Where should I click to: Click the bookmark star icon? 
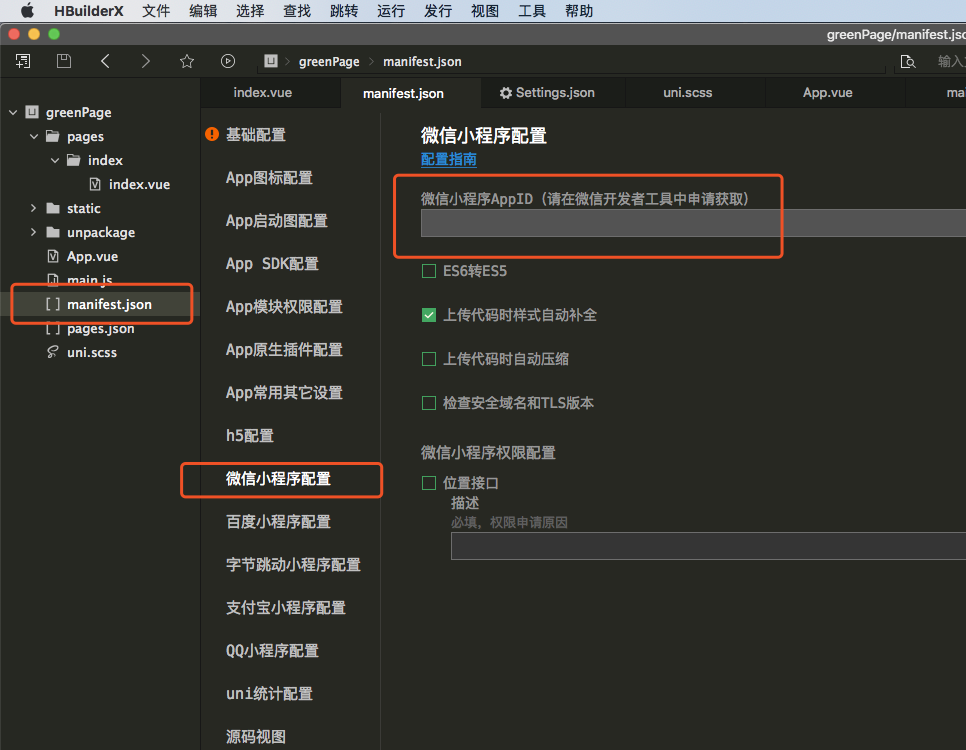click(187, 61)
